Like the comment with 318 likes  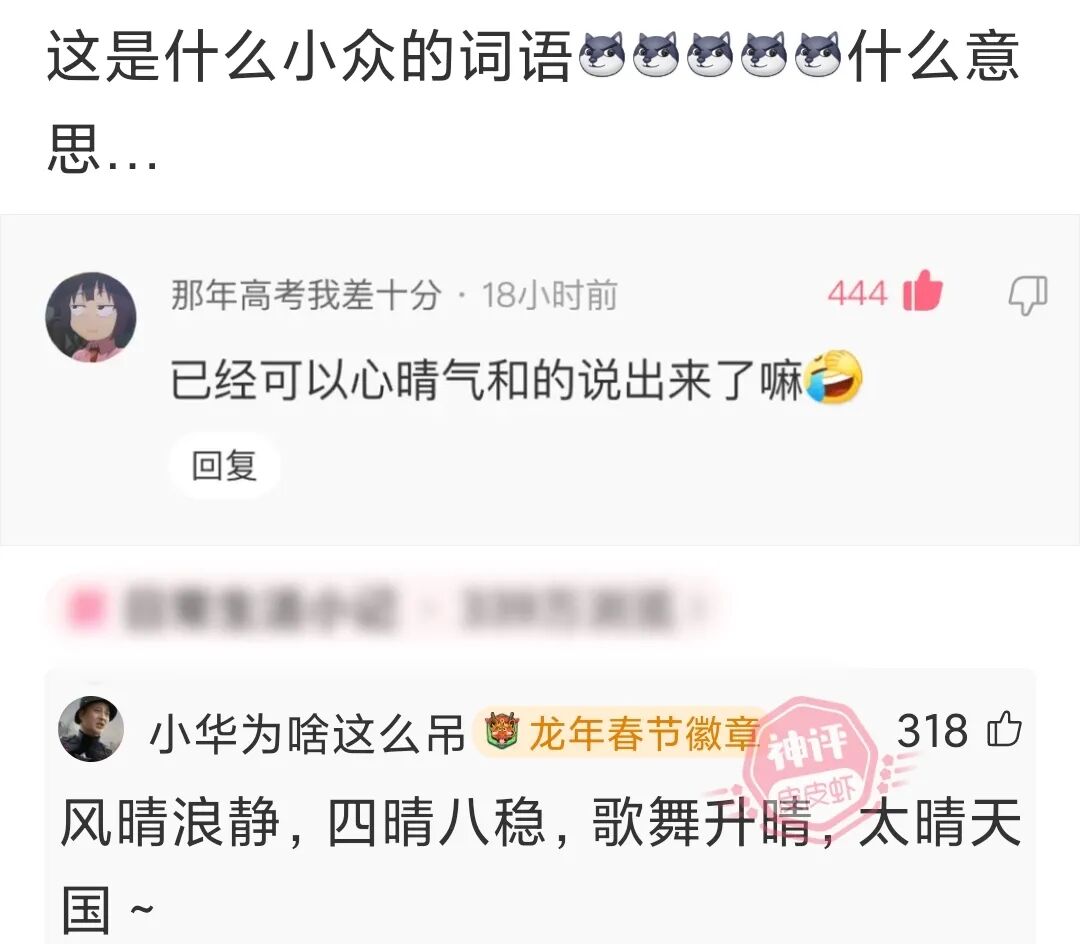(1004, 728)
